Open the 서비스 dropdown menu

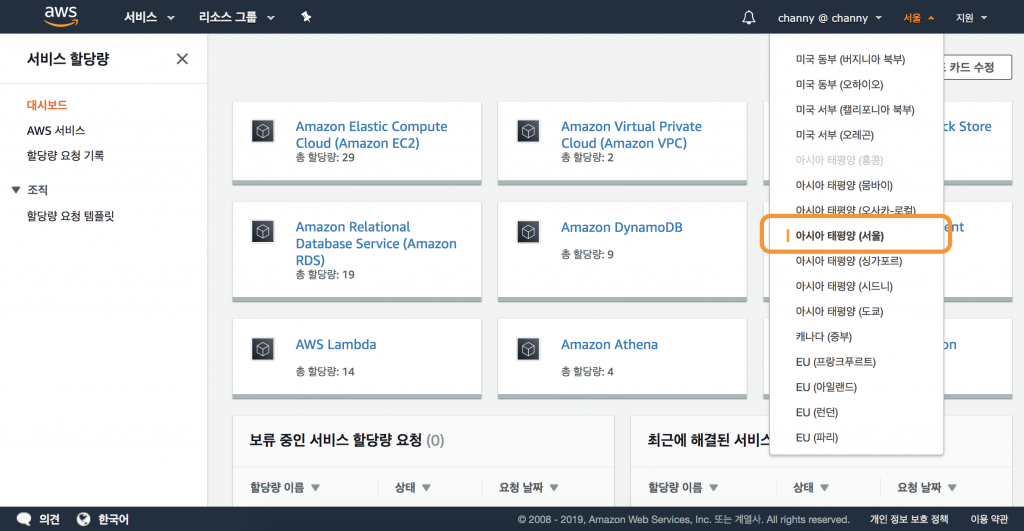tap(149, 18)
